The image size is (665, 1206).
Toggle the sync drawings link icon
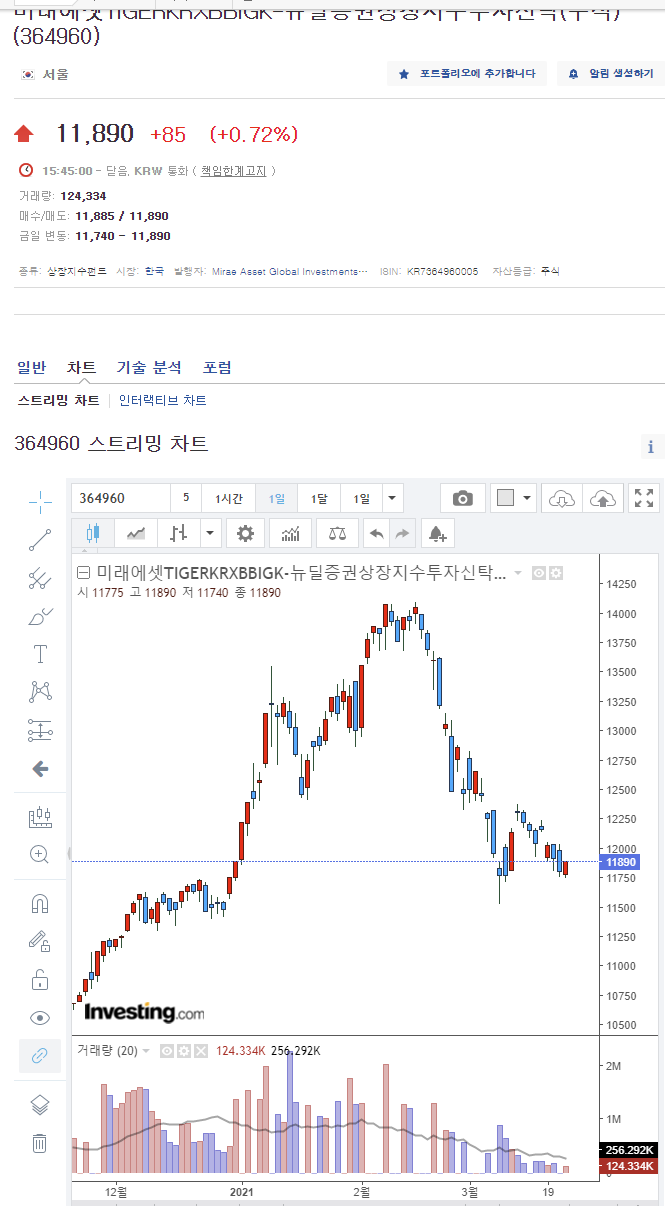coord(40,1056)
